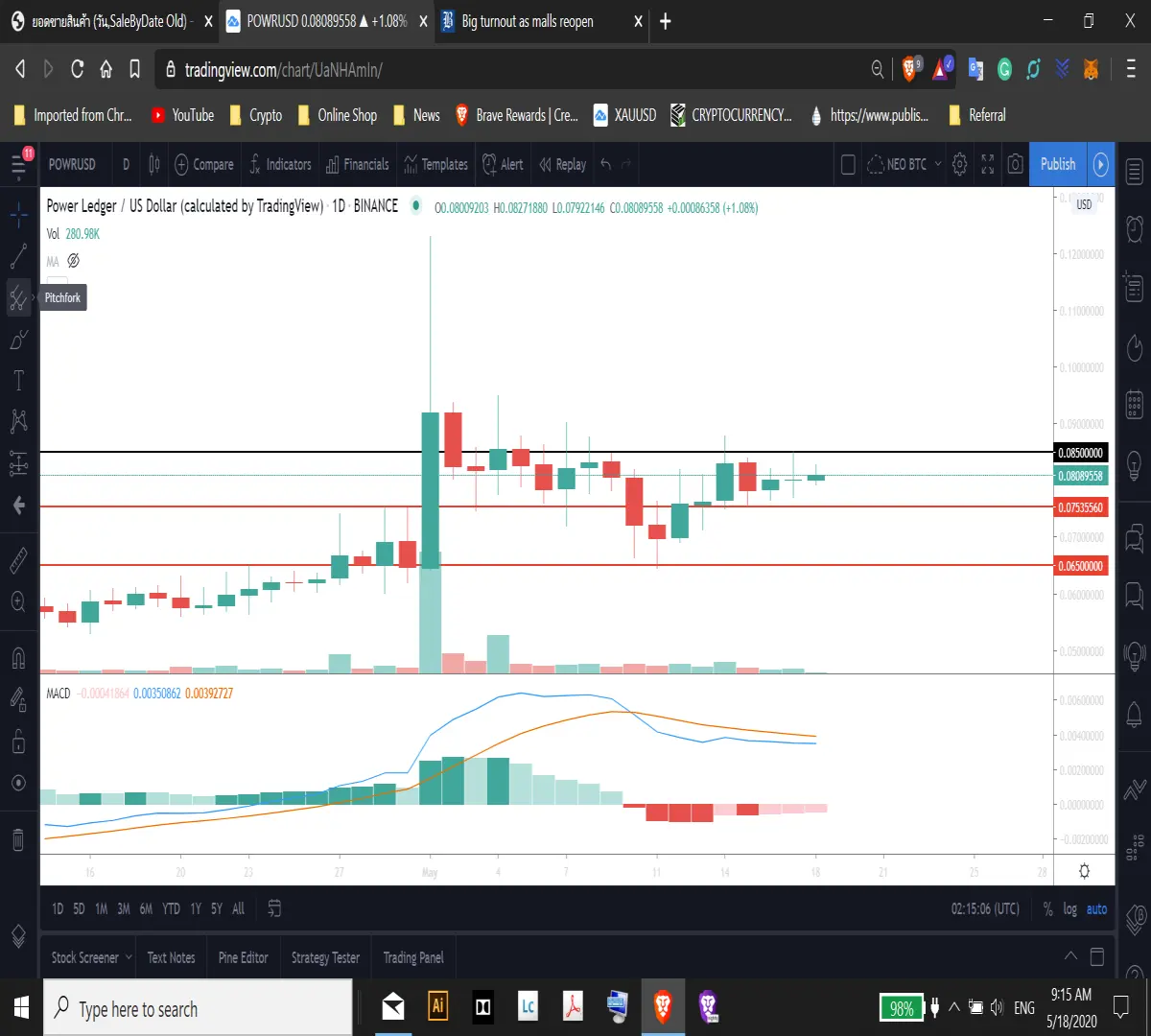Open the watchlist panel icon
Screen dimensions: 1151x1036
(x=1134, y=173)
